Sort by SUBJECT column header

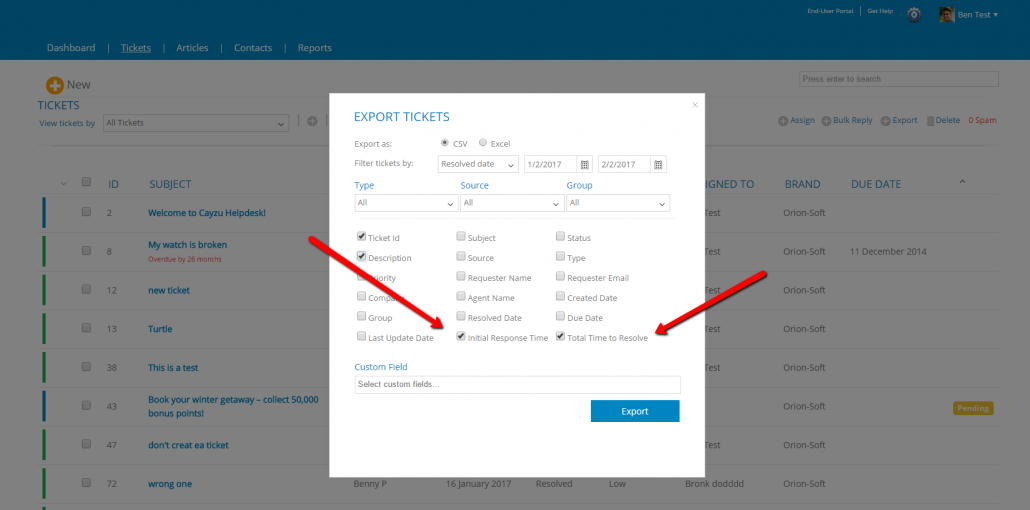click(170, 184)
